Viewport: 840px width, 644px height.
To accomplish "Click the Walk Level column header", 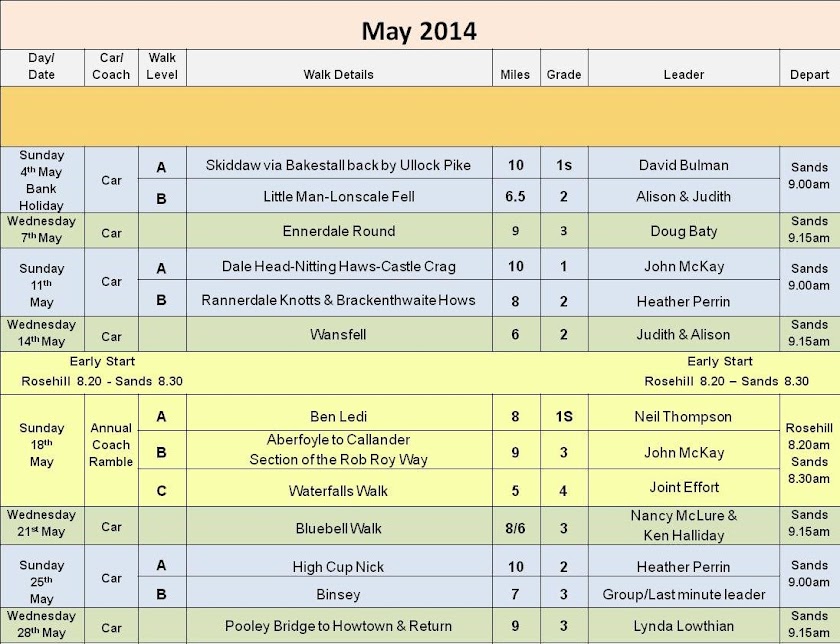I will tap(161, 67).
